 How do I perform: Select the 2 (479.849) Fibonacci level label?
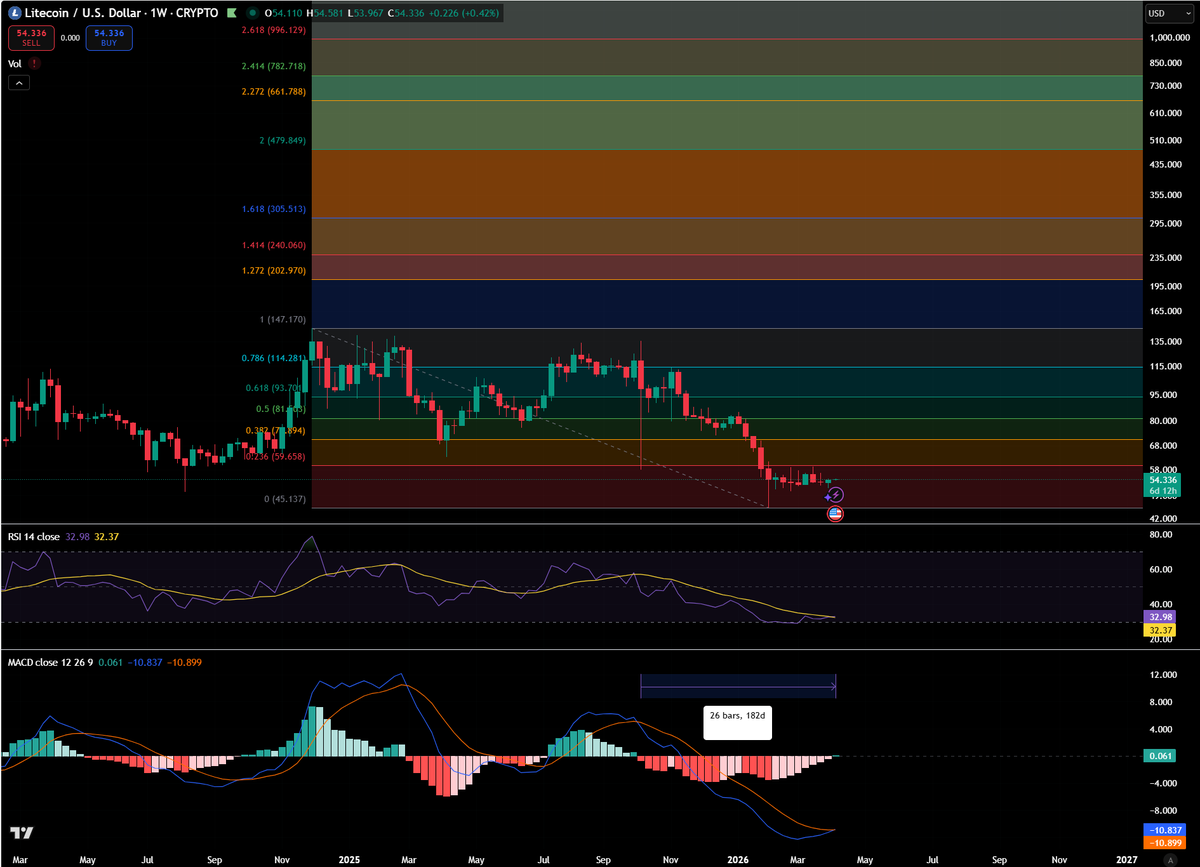[282, 141]
